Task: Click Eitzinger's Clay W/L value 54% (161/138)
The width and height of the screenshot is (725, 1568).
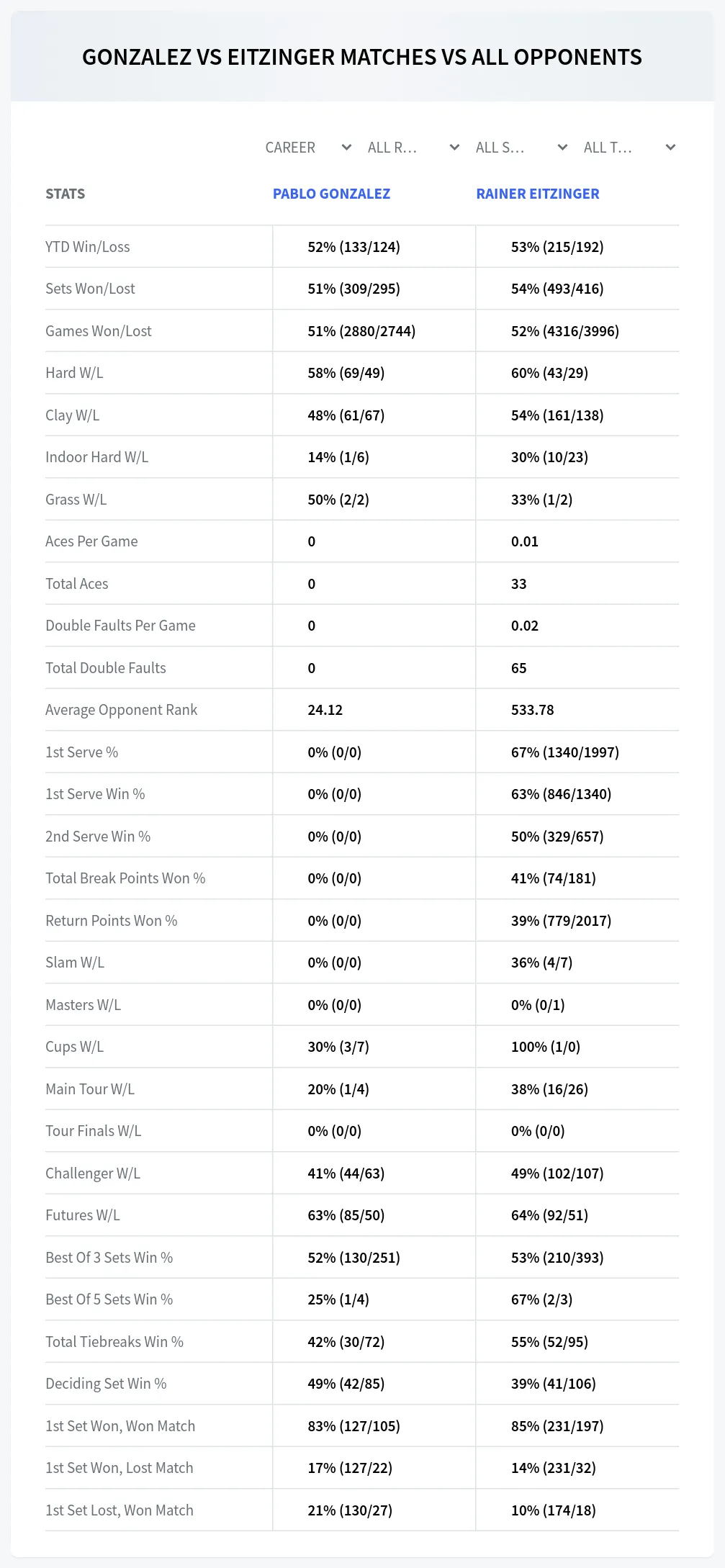Action: 557,415
